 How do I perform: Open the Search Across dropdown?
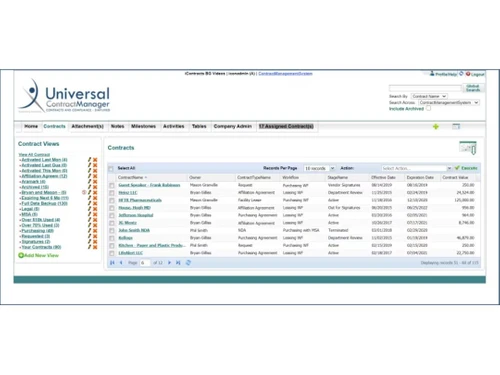[x=449, y=102]
